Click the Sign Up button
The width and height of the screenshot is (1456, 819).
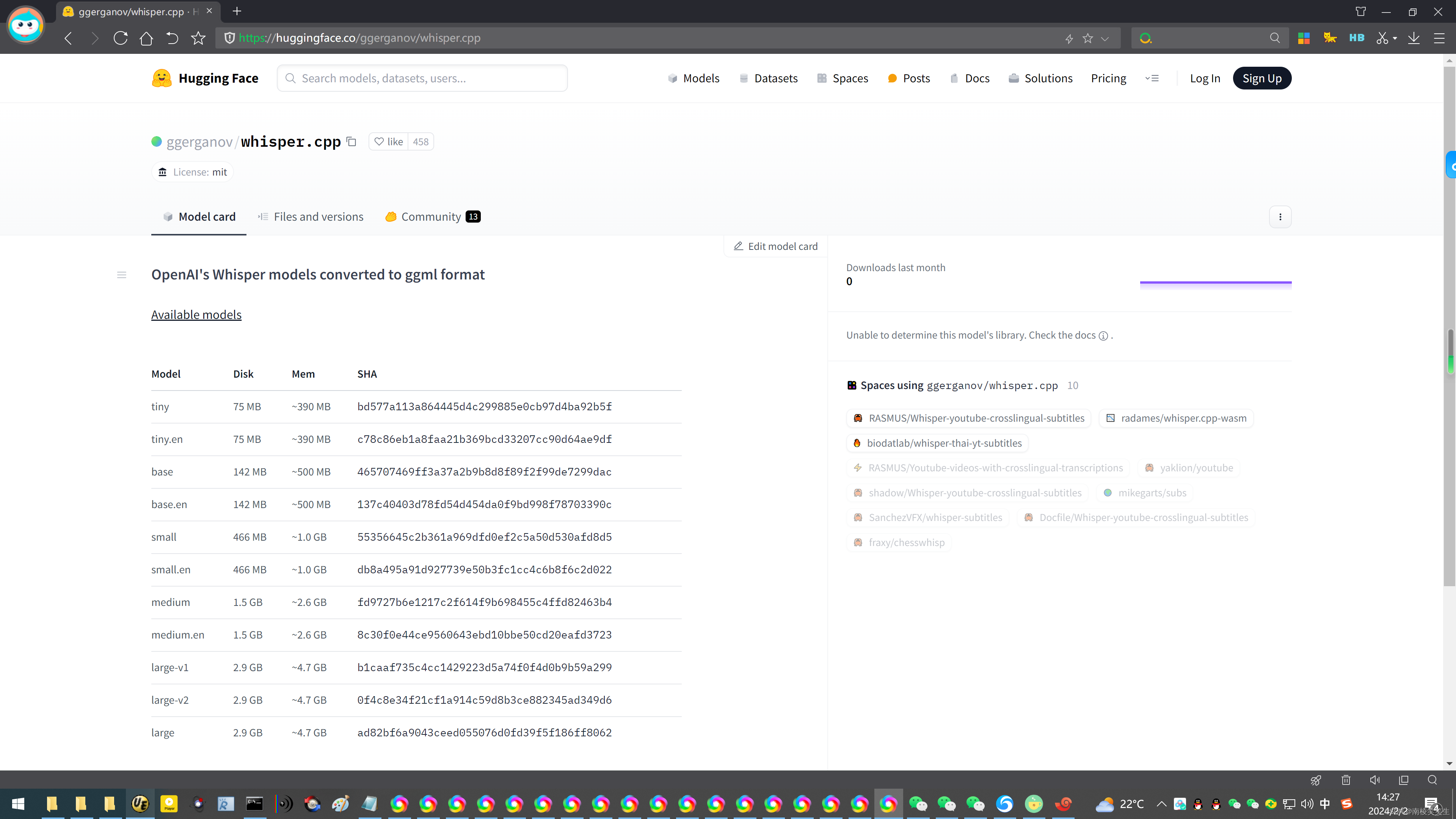point(1261,78)
